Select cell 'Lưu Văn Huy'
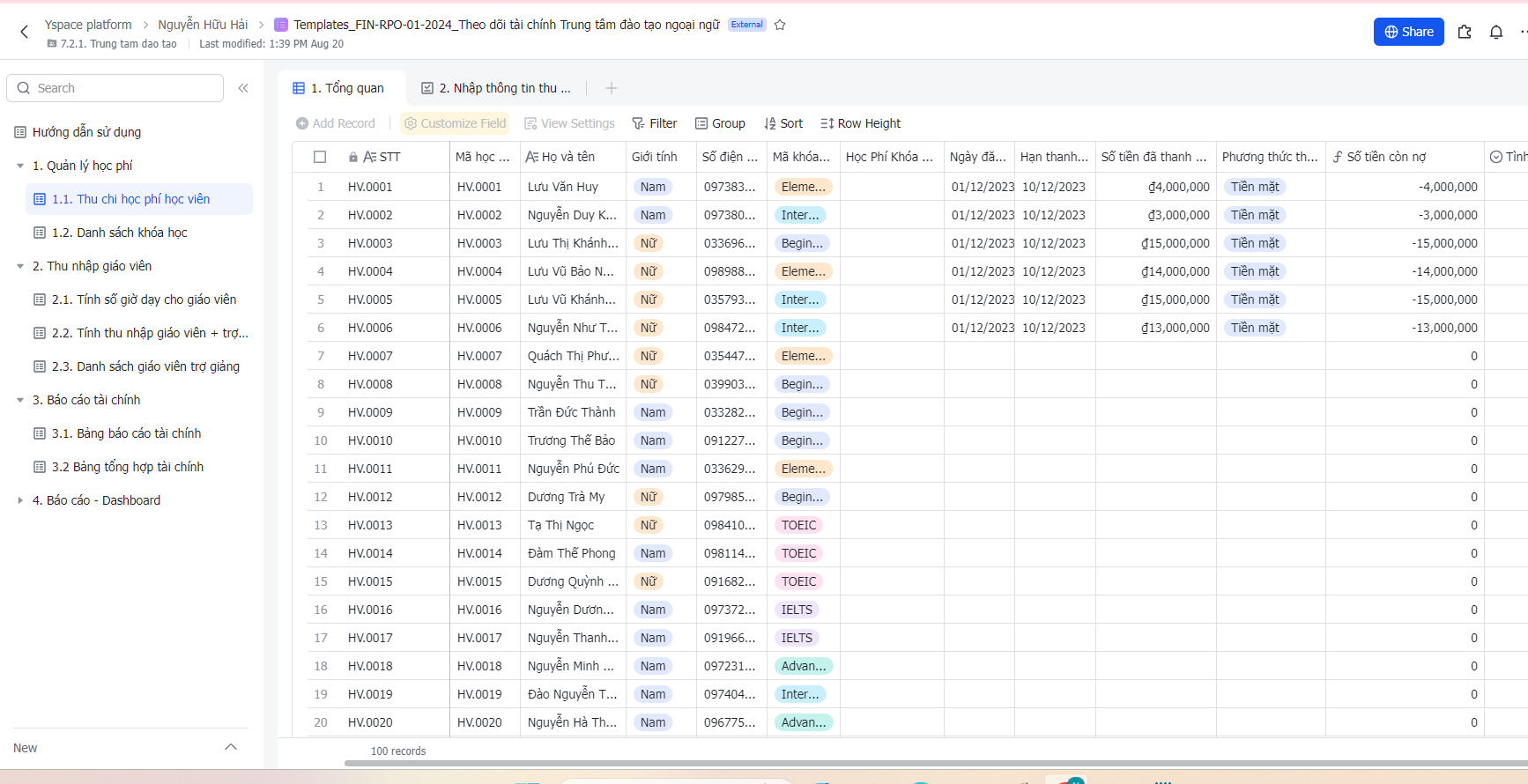The width and height of the screenshot is (1528, 784). pyautogui.click(x=573, y=187)
